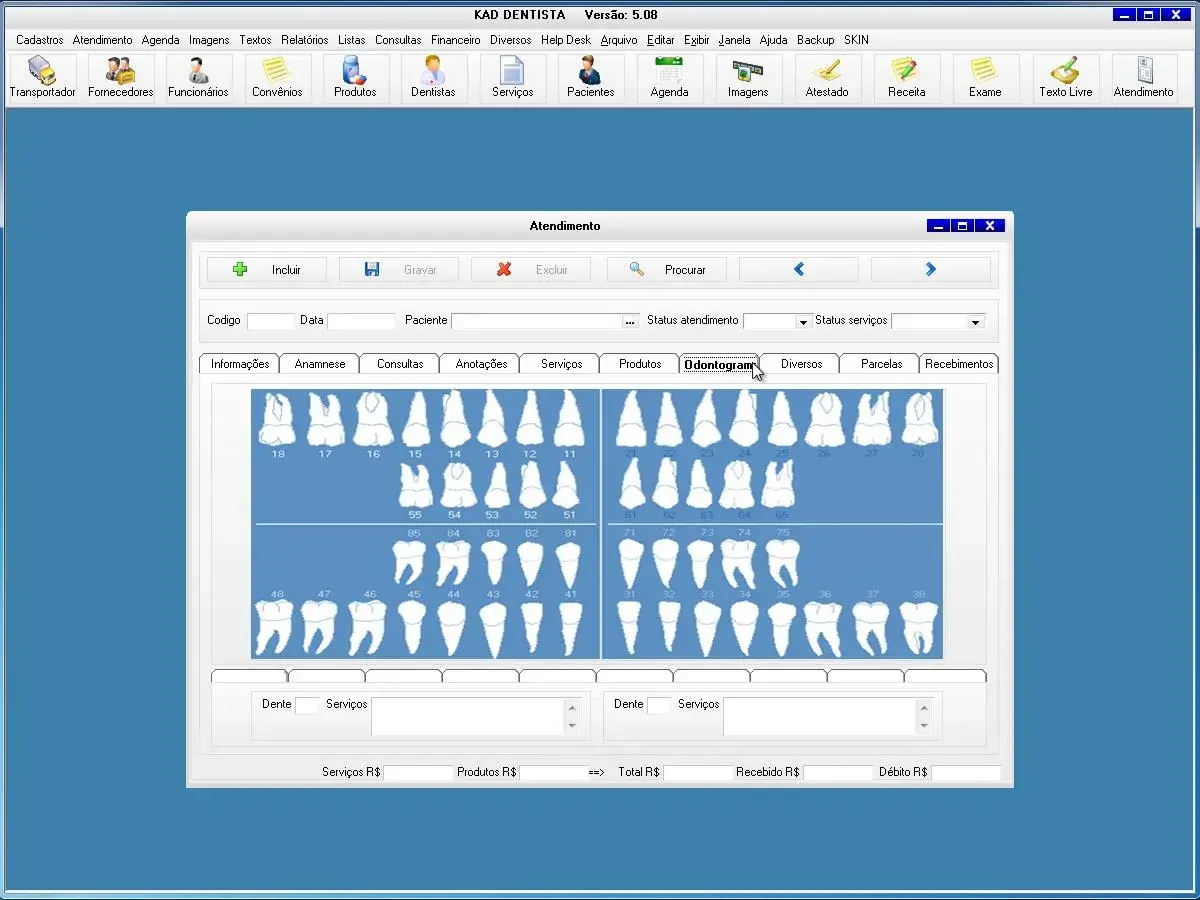Open the Agenda calendar toolbar icon

(x=669, y=78)
